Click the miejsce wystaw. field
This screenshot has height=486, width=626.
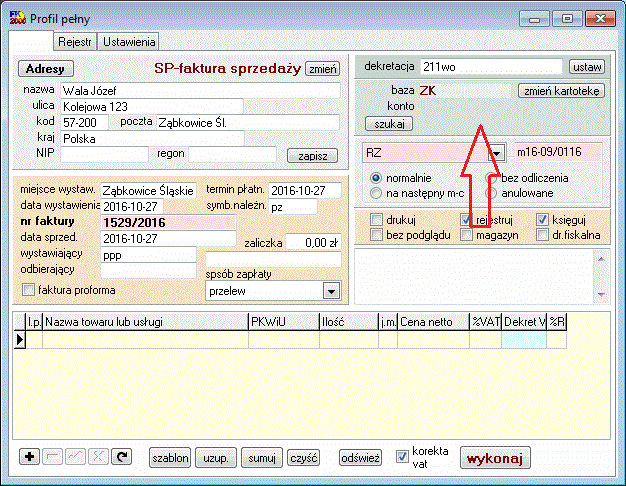pos(148,190)
